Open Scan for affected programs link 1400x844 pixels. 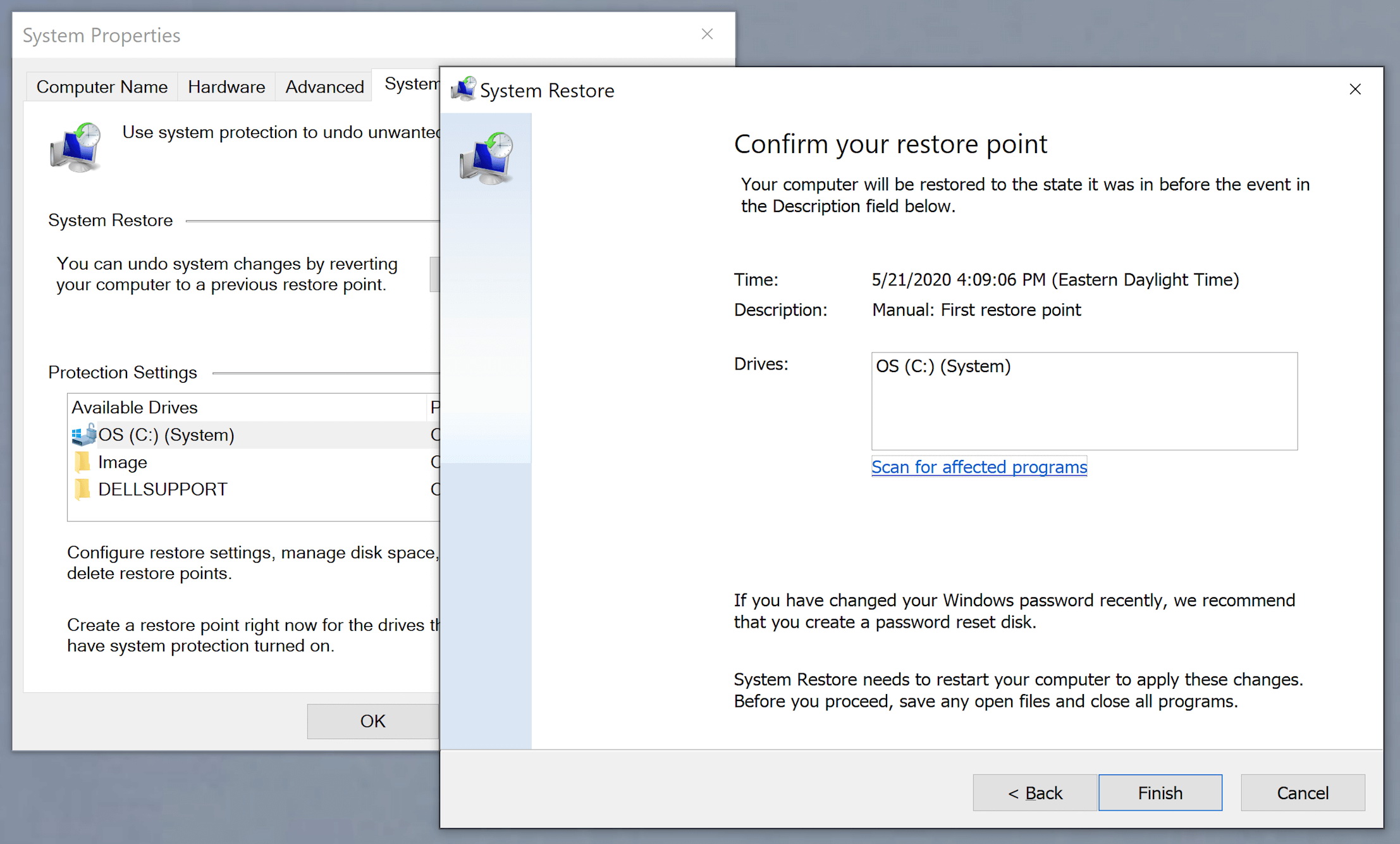[979, 467]
